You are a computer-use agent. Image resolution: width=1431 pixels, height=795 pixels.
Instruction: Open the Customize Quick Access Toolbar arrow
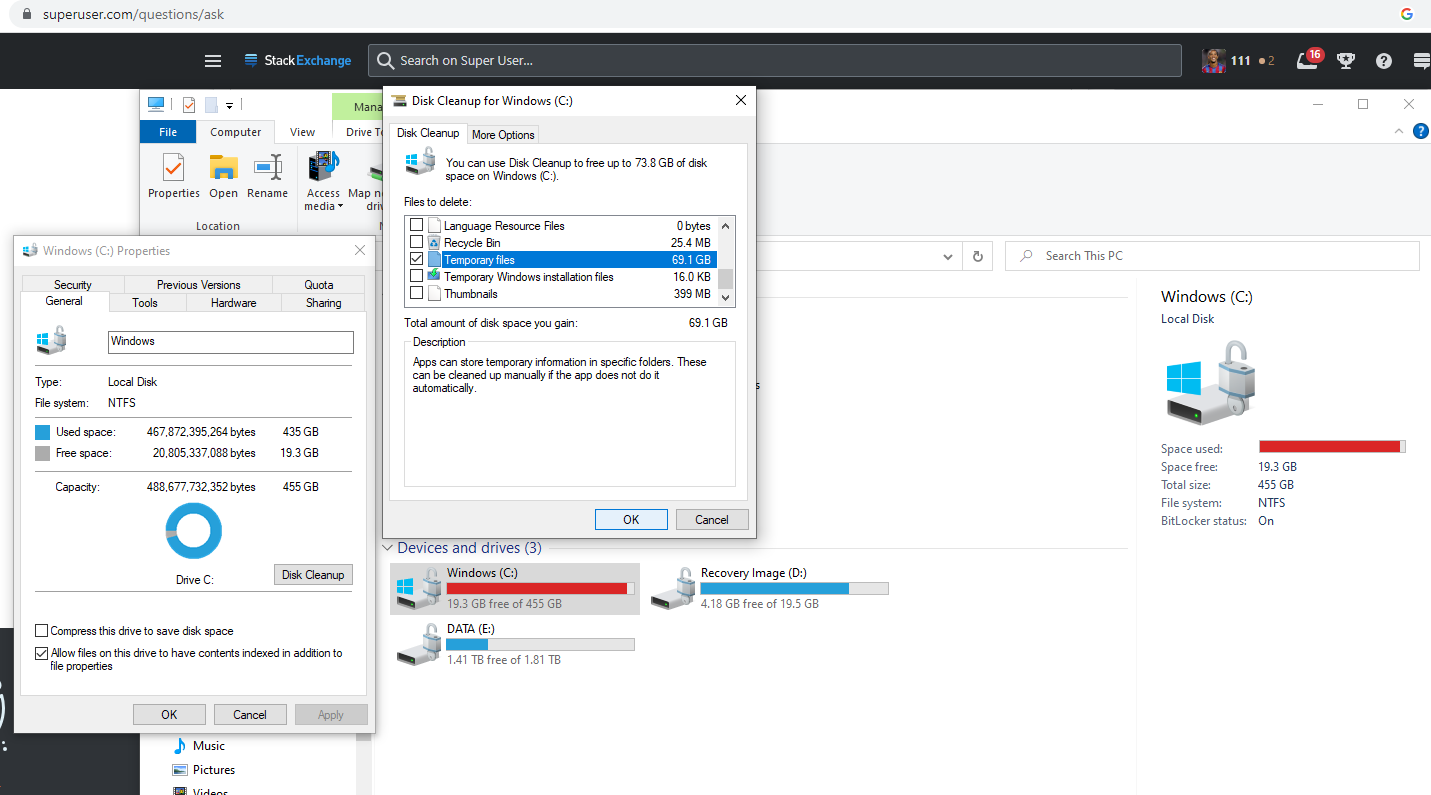click(x=230, y=105)
